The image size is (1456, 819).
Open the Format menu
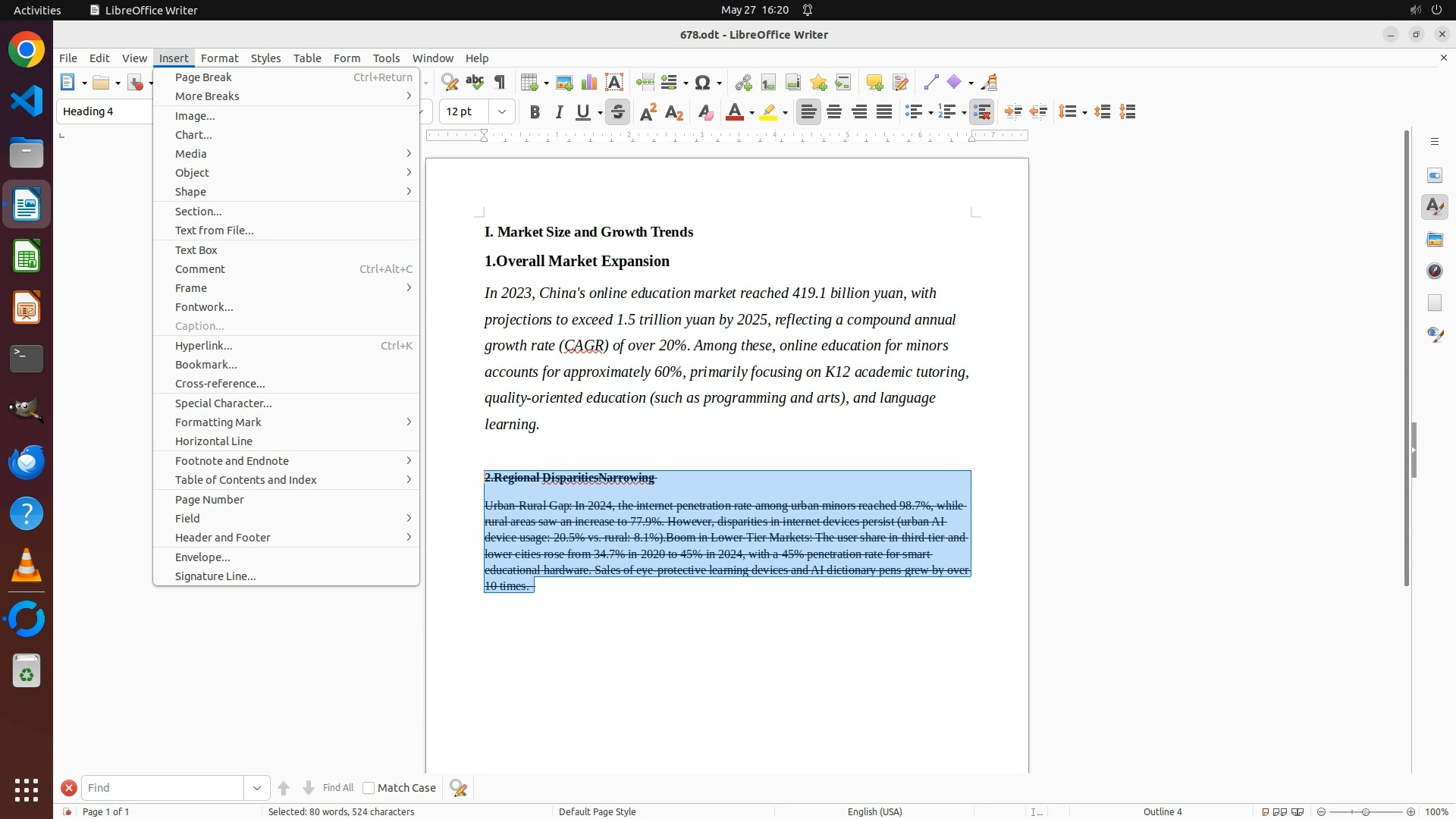(x=219, y=58)
